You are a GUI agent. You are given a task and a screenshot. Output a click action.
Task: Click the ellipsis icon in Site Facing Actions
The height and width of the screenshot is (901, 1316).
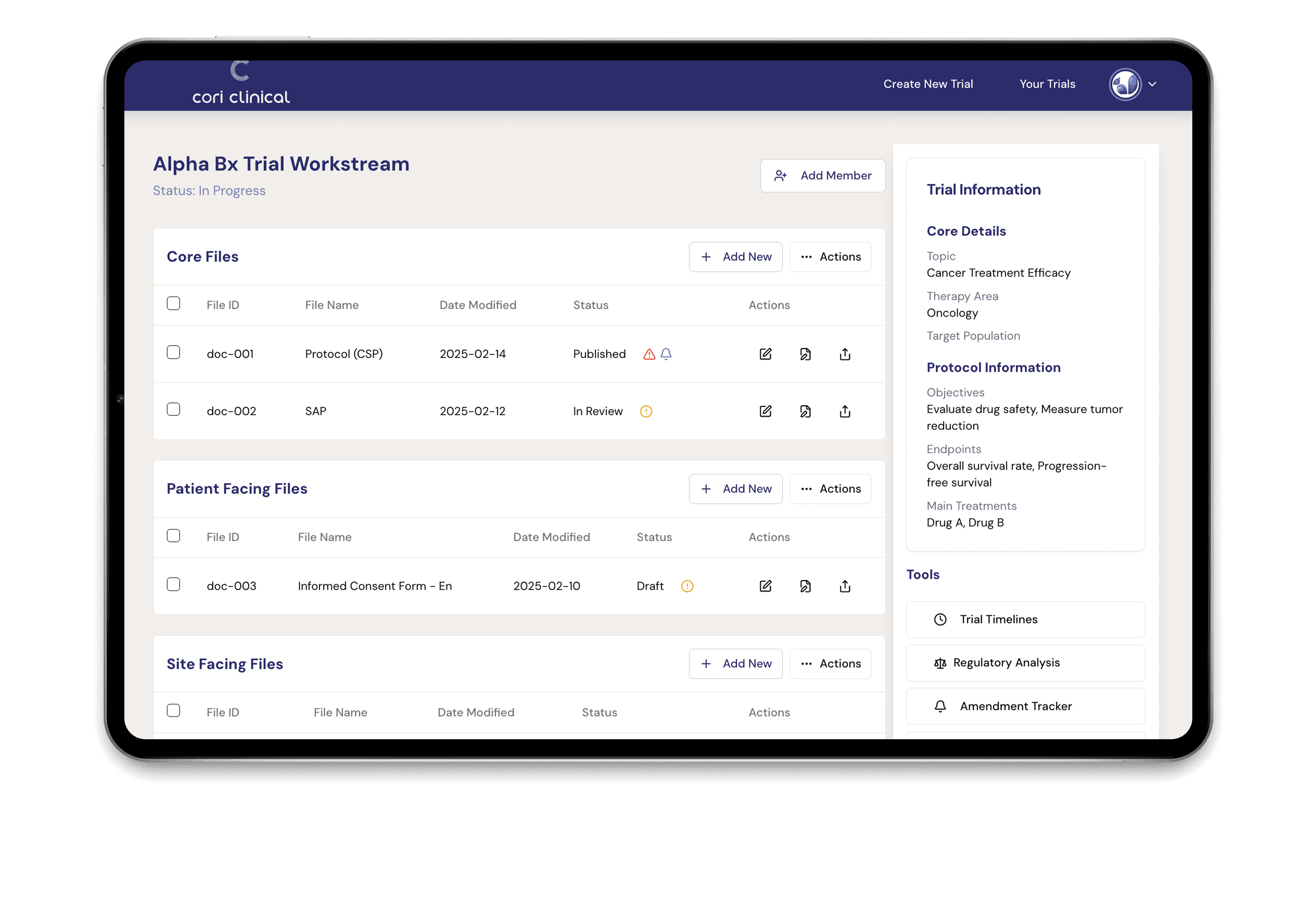point(806,664)
